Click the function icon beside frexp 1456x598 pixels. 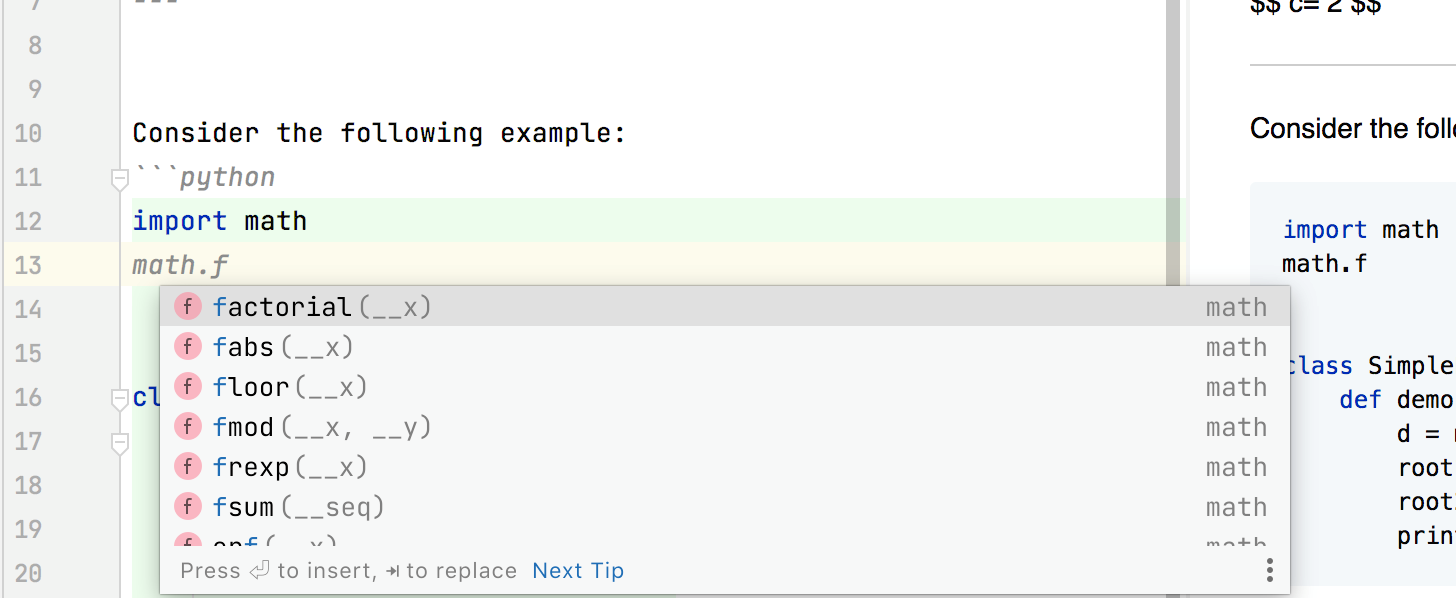(188, 466)
